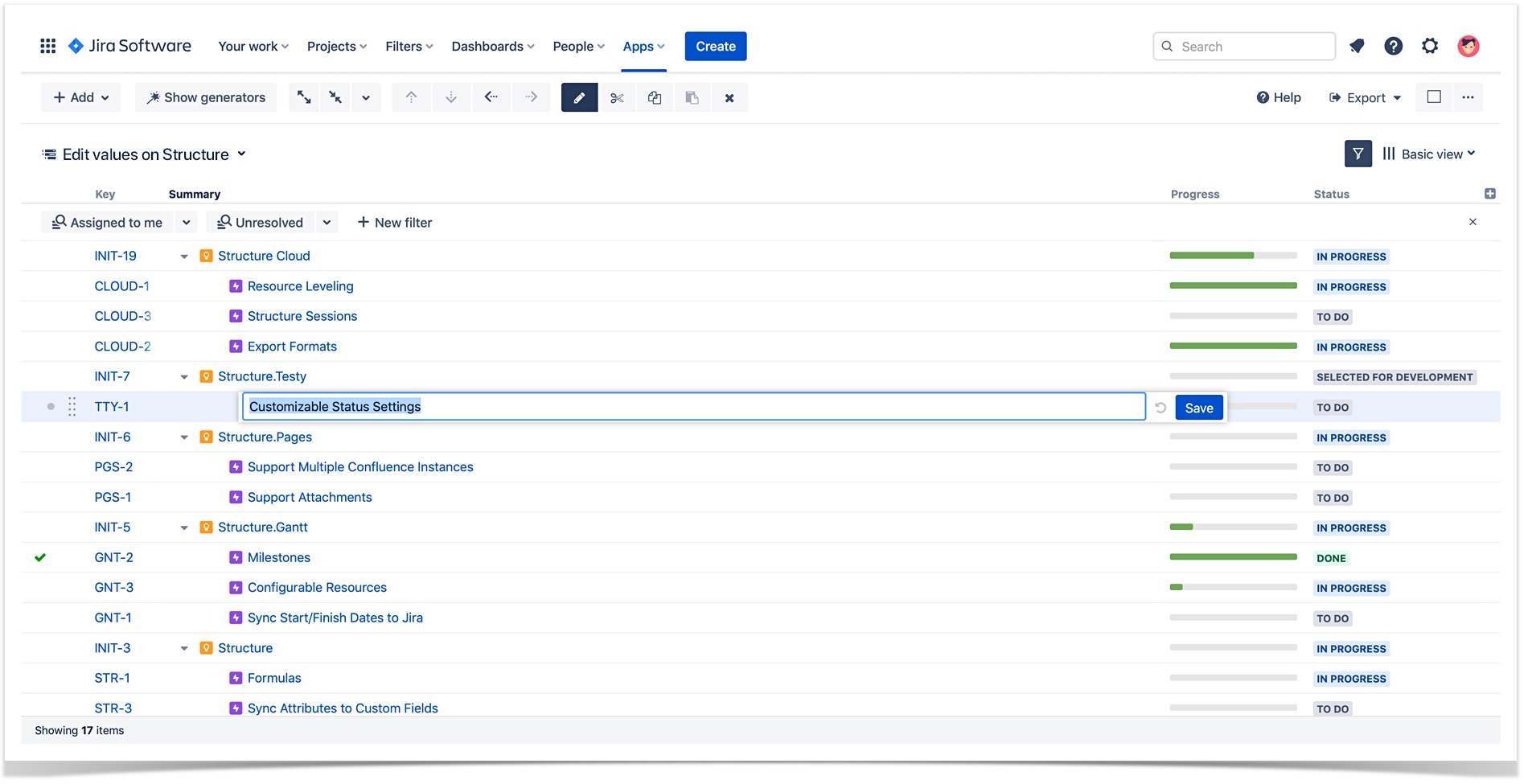This screenshot has height=784, width=1528.
Task: Open Assigned to me filter dropdown arrow
Action: tap(187, 223)
